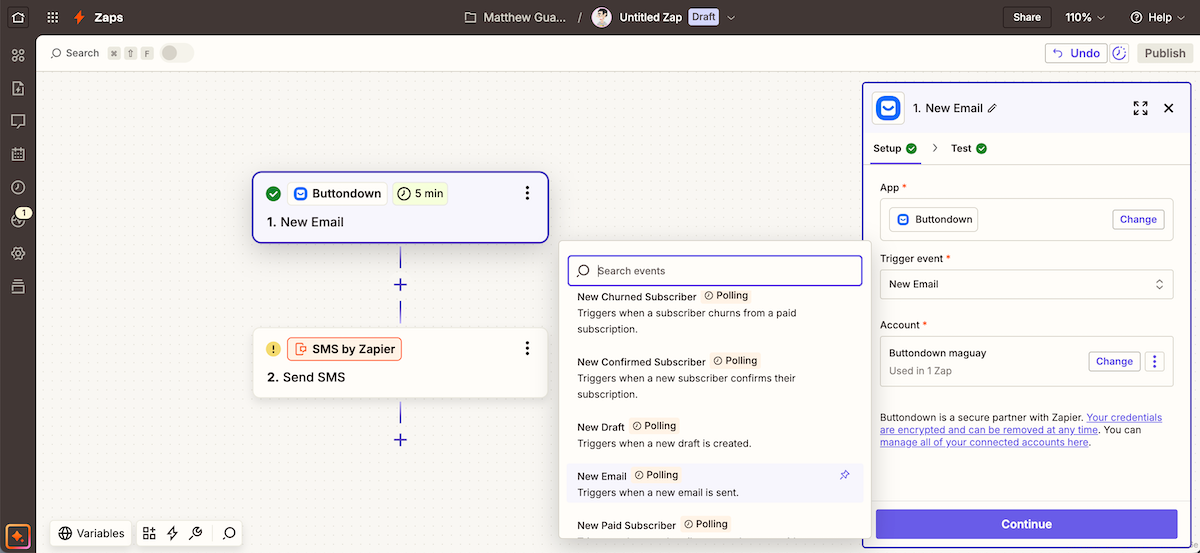Open three-dot menu on Buttondown step
1200x553 pixels.
click(x=527, y=193)
